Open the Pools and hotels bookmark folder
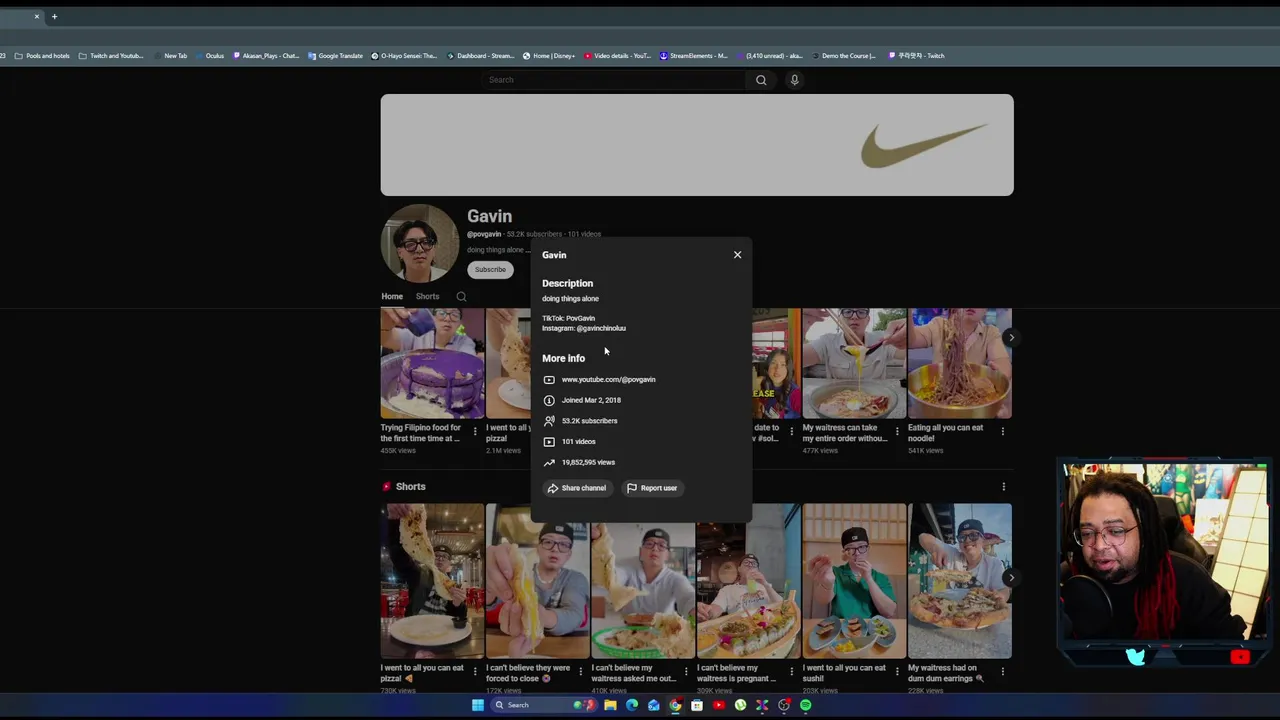 [x=42, y=56]
